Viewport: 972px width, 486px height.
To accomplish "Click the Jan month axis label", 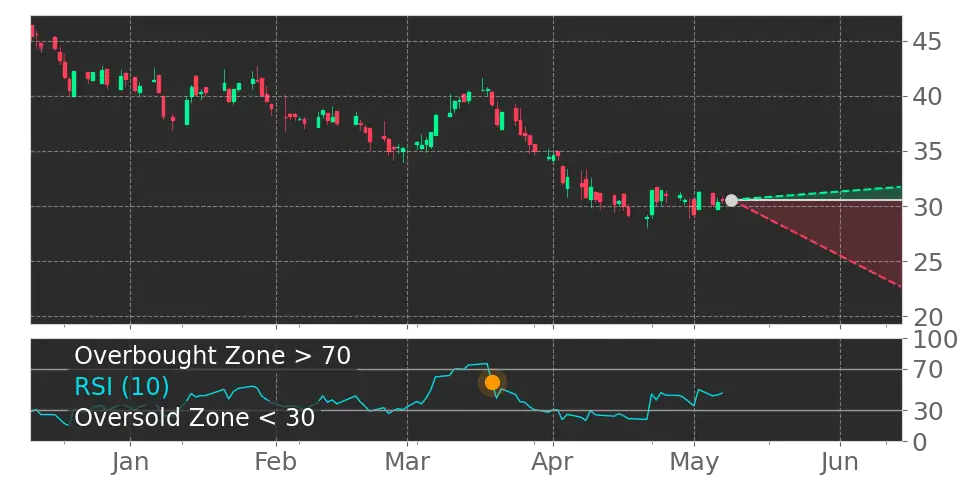I will pos(131,462).
